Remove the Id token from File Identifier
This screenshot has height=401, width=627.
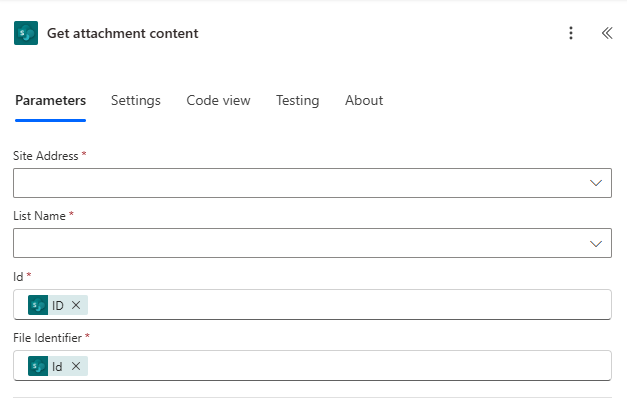point(76,366)
